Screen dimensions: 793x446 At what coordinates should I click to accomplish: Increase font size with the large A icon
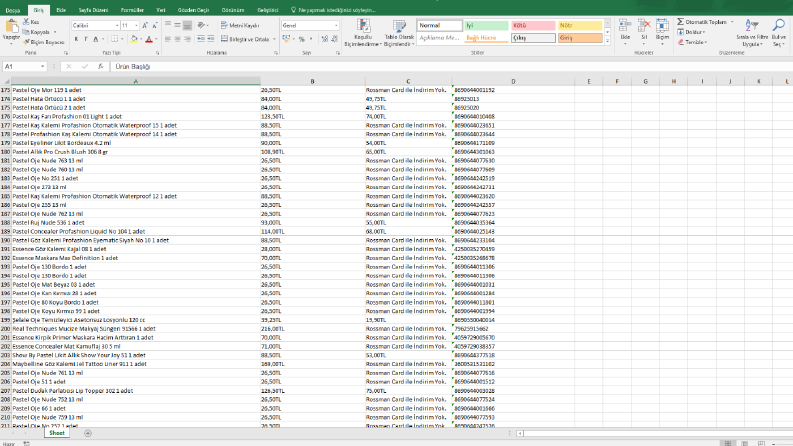point(145,25)
